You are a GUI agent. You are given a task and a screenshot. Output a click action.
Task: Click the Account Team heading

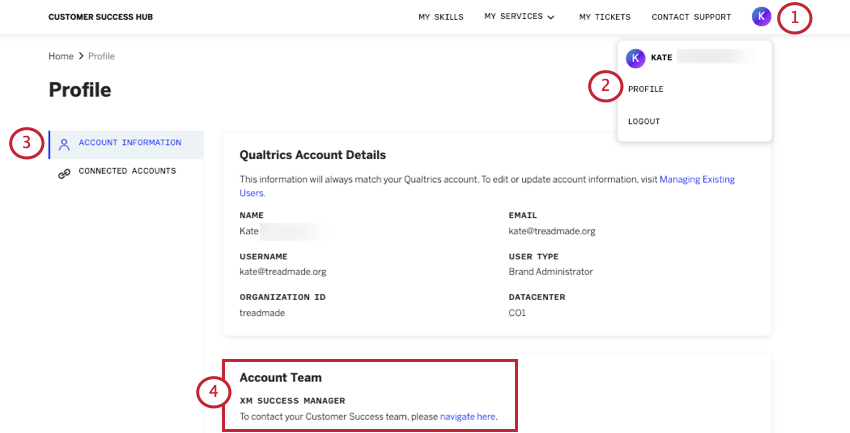[280, 377]
